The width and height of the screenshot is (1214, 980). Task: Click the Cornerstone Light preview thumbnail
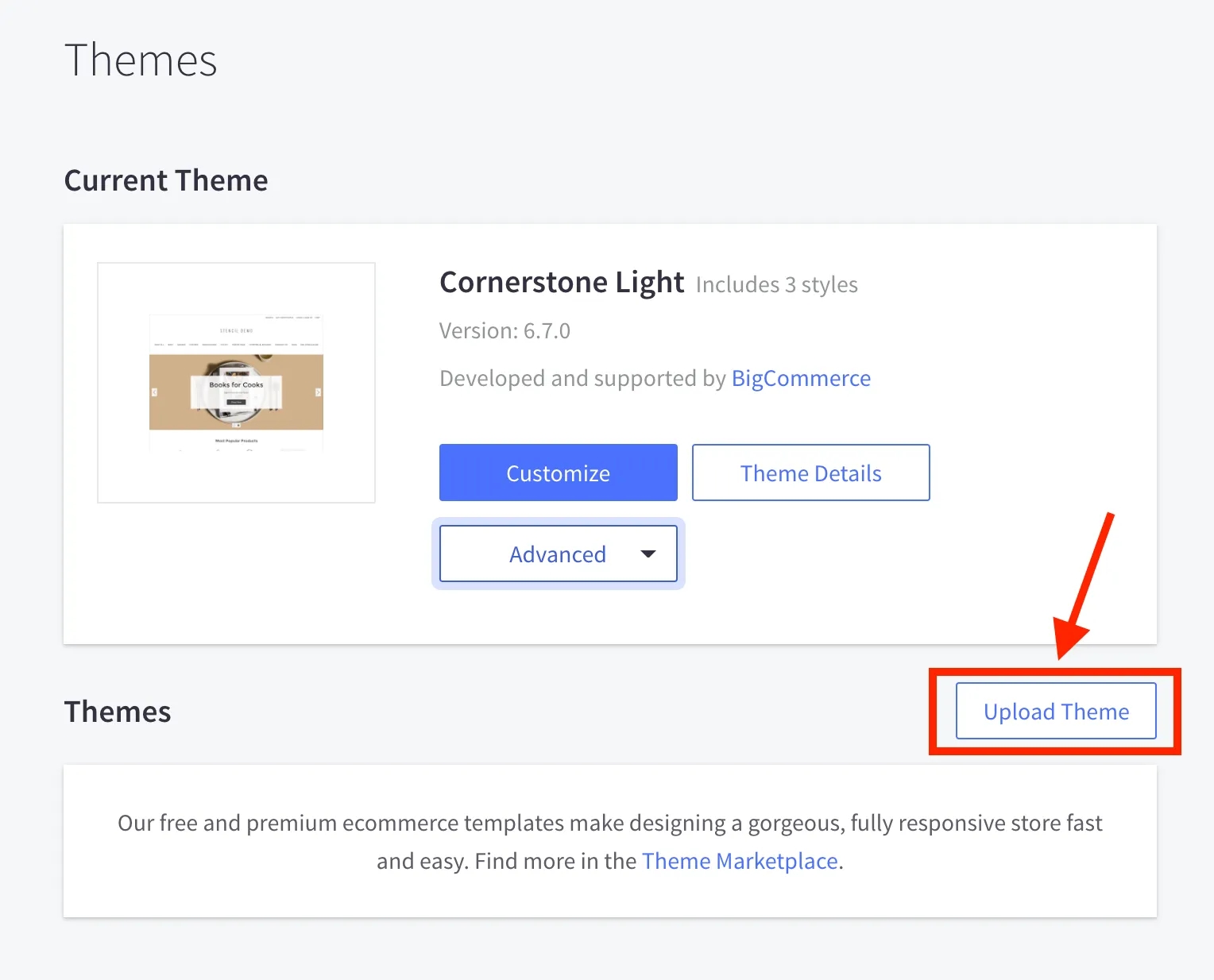[236, 383]
